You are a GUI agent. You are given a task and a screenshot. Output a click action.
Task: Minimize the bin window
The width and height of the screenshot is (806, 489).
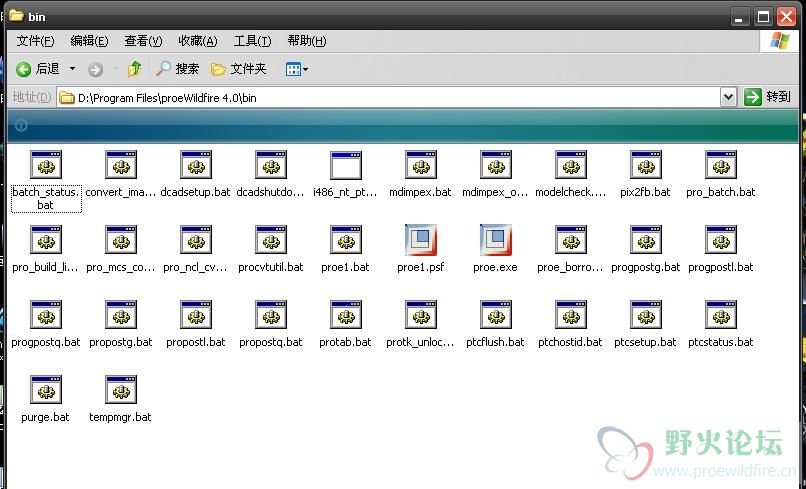click(x=739, y=17)
